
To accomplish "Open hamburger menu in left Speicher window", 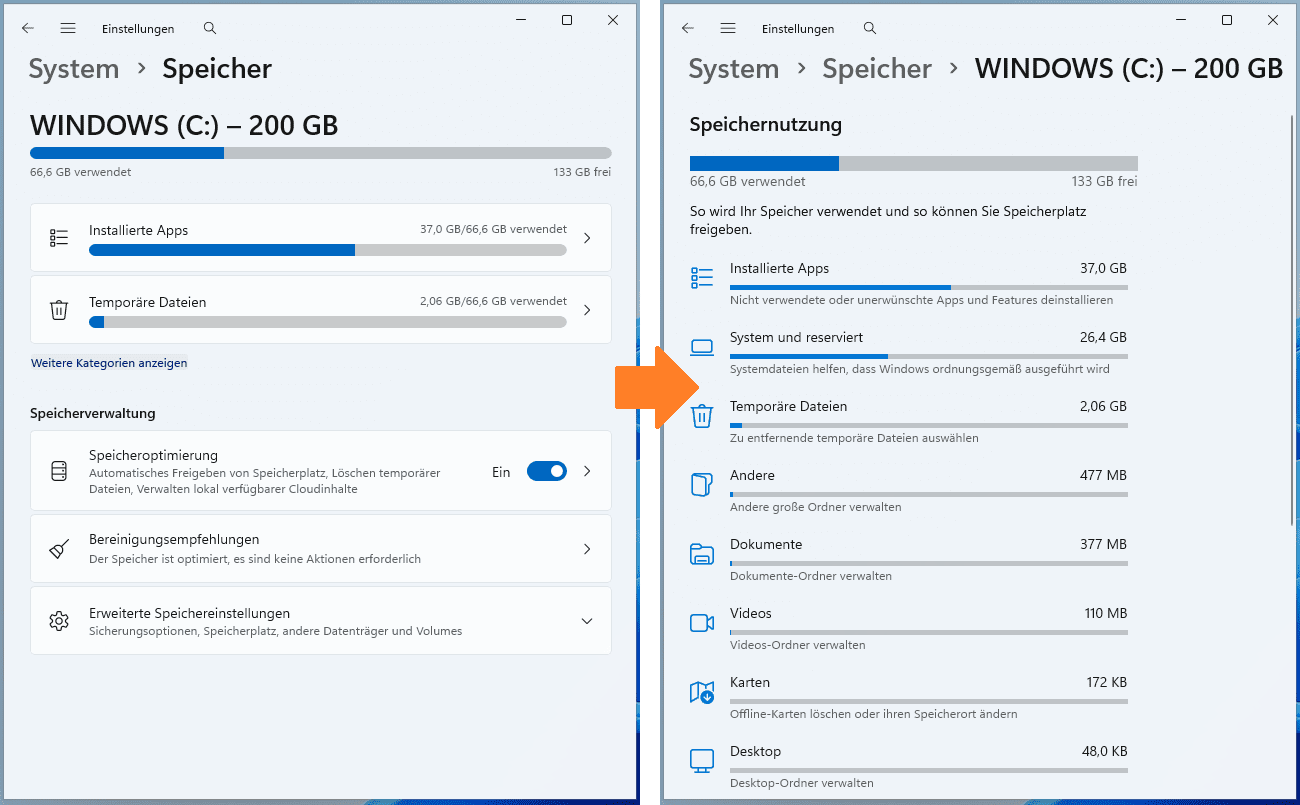I will (68, 29).
